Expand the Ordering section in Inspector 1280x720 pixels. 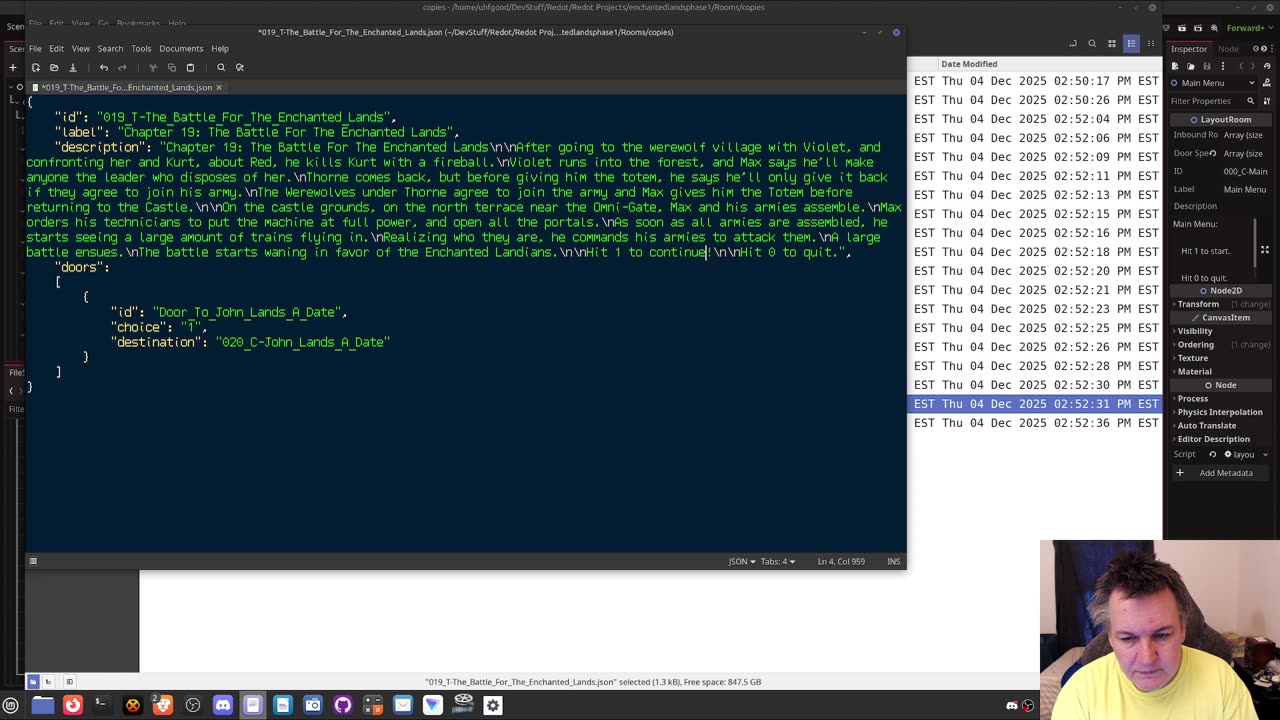point(1195,345)
